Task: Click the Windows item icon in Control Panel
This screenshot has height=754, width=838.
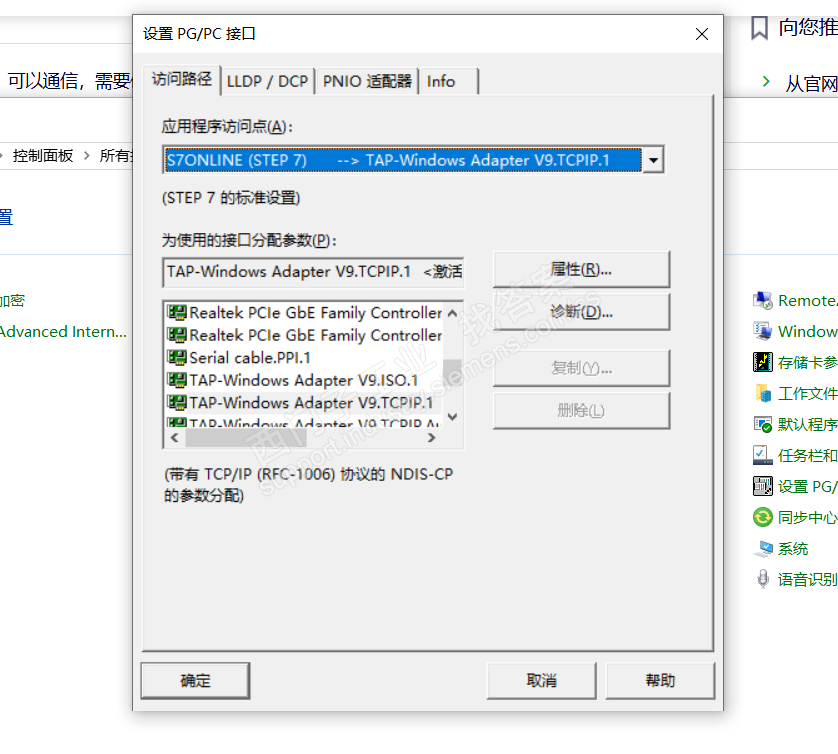Action: (763, 331)
